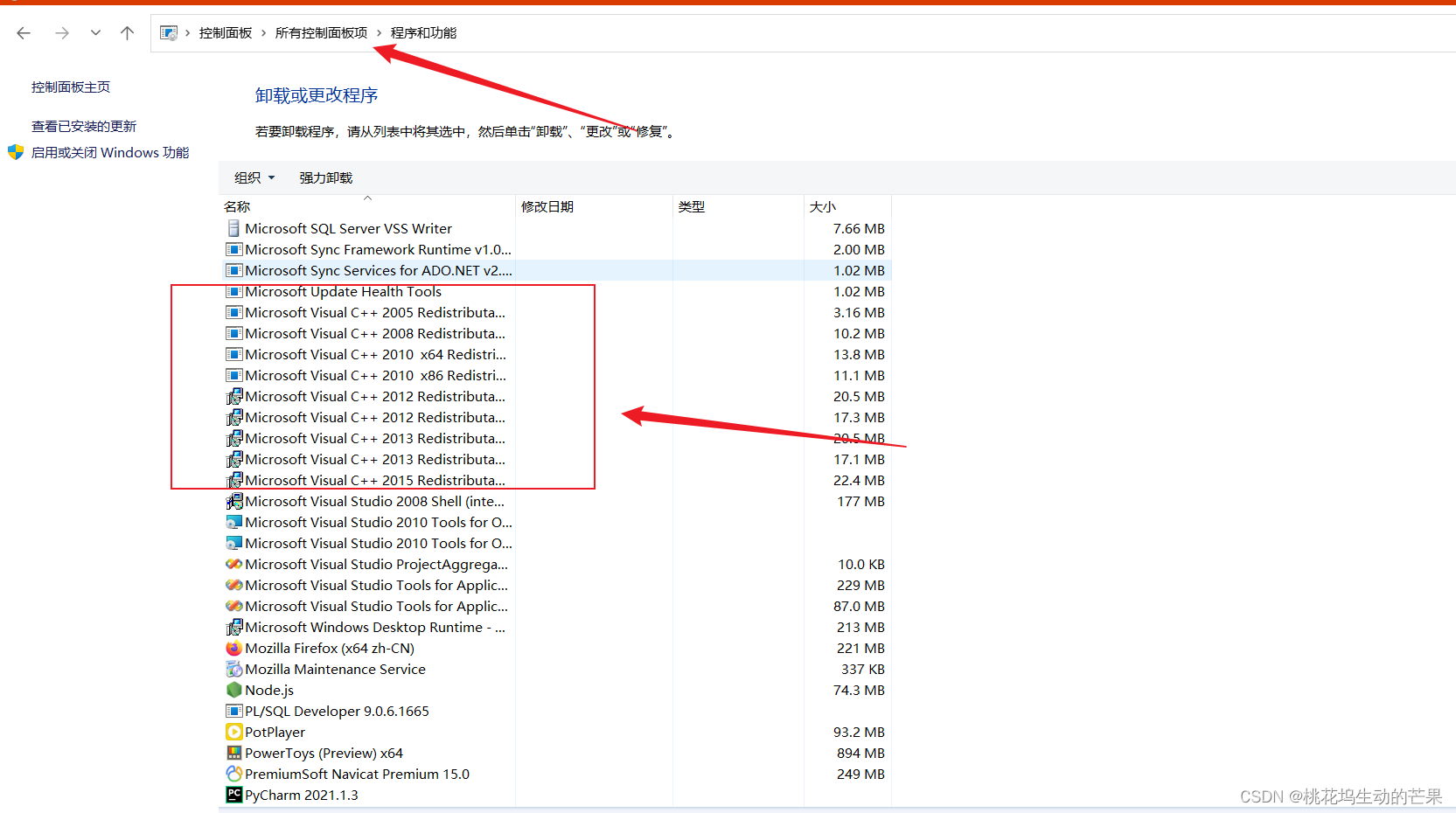Select Mozilla Maintenance Service text
This screenshot has width=1456, height=813.
point(336,669)
